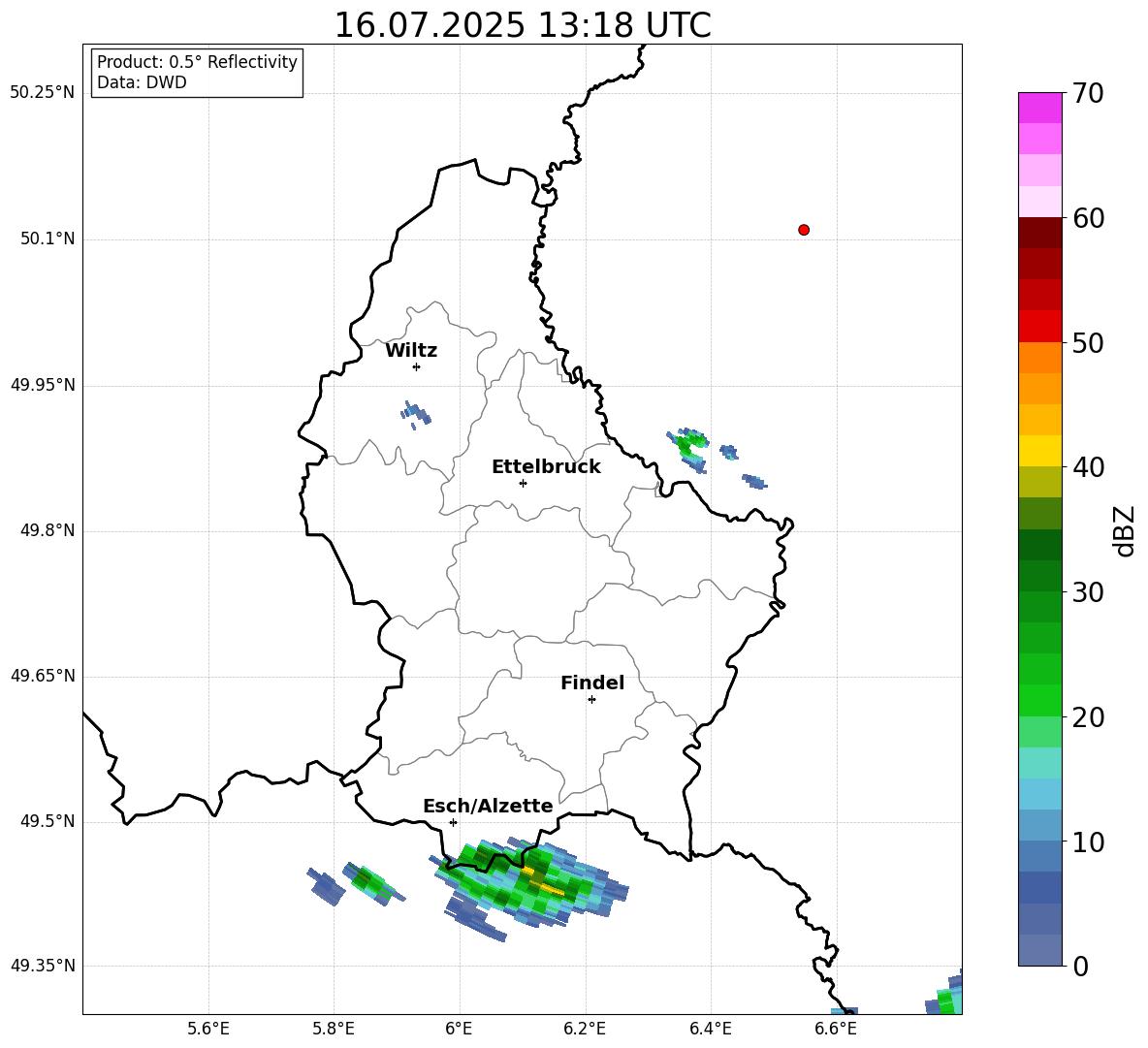Click the small green echo west of the large southern storm
The height and width of the screenshot is (1048, 1148).
pyautogui.click(x=372, y=882)
